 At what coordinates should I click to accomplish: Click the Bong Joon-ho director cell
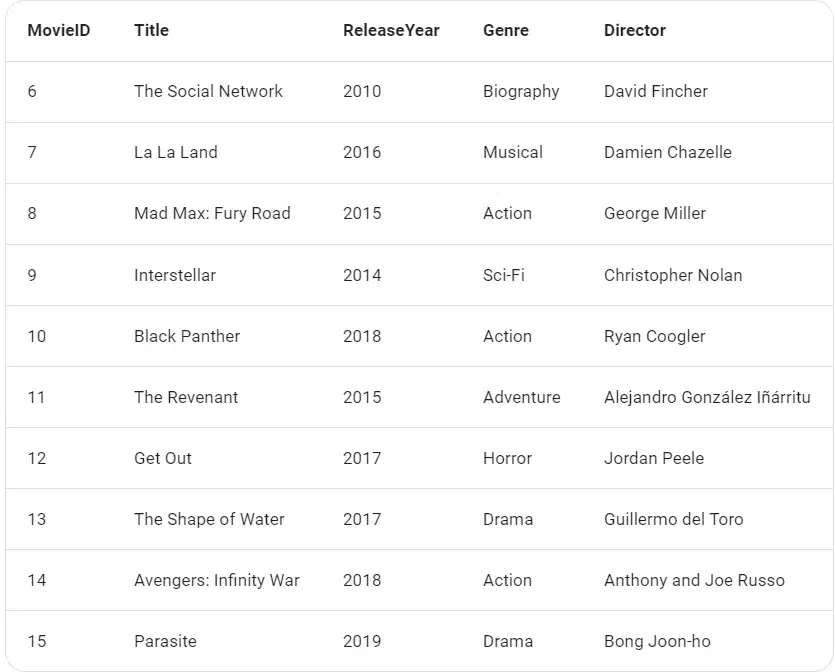click(x=657, y=641)
